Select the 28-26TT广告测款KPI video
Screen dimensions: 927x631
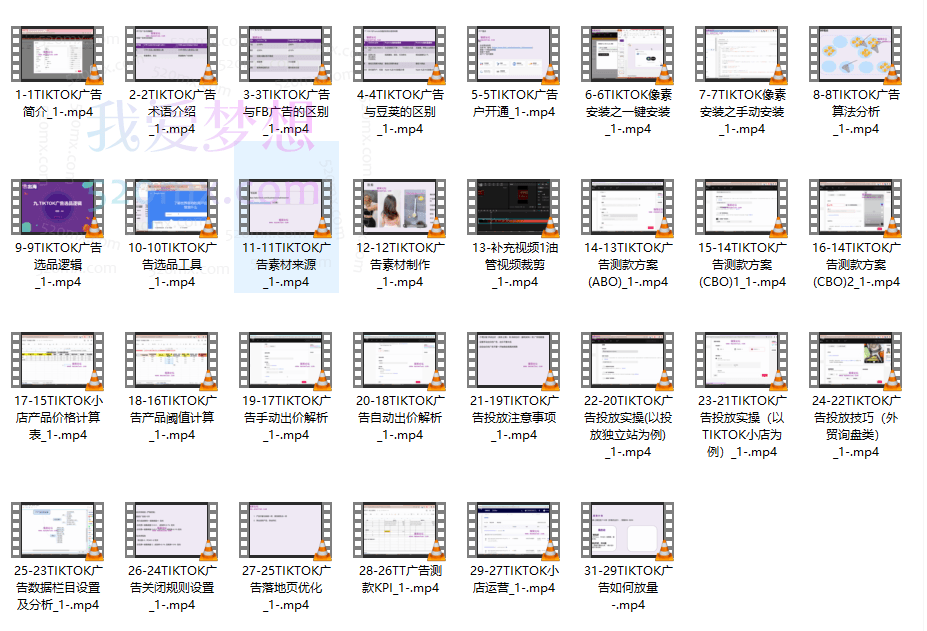click(400, 531)
